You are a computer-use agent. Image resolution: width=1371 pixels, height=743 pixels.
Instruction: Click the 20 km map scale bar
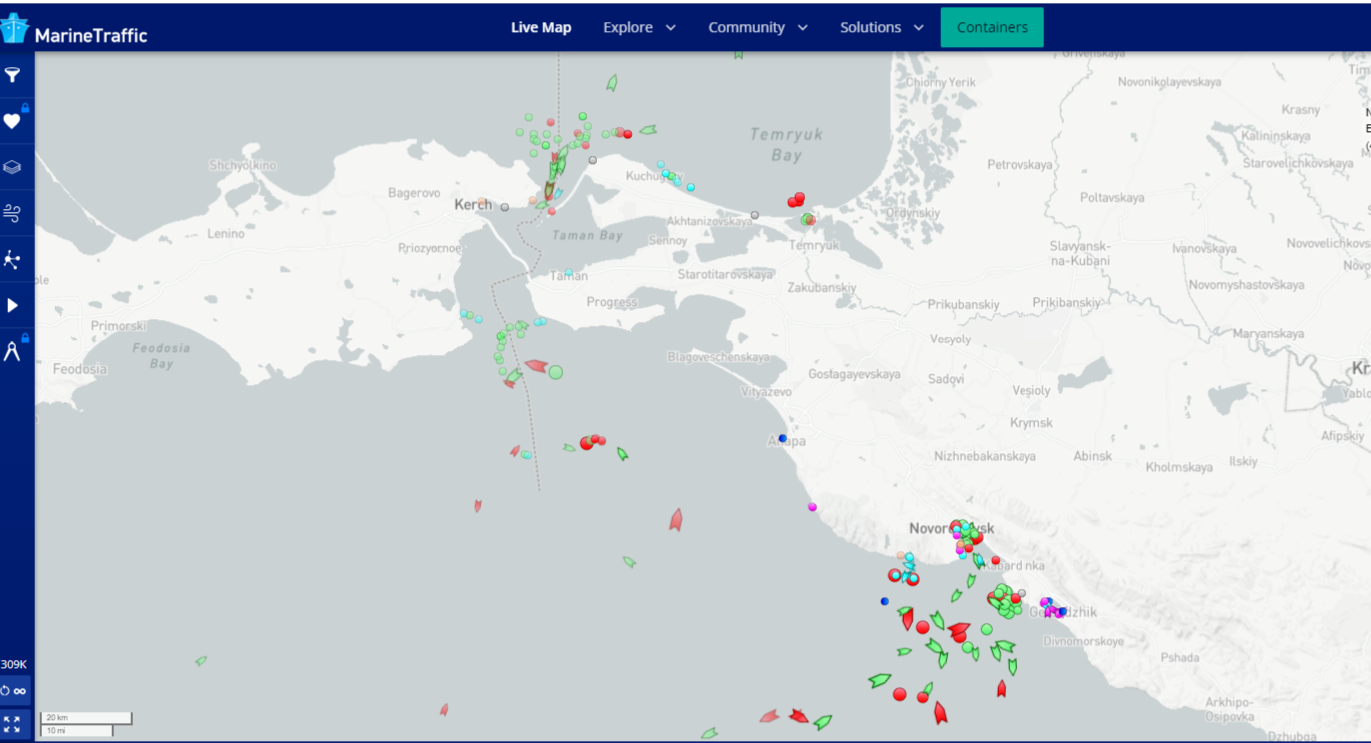pos(85,718)
